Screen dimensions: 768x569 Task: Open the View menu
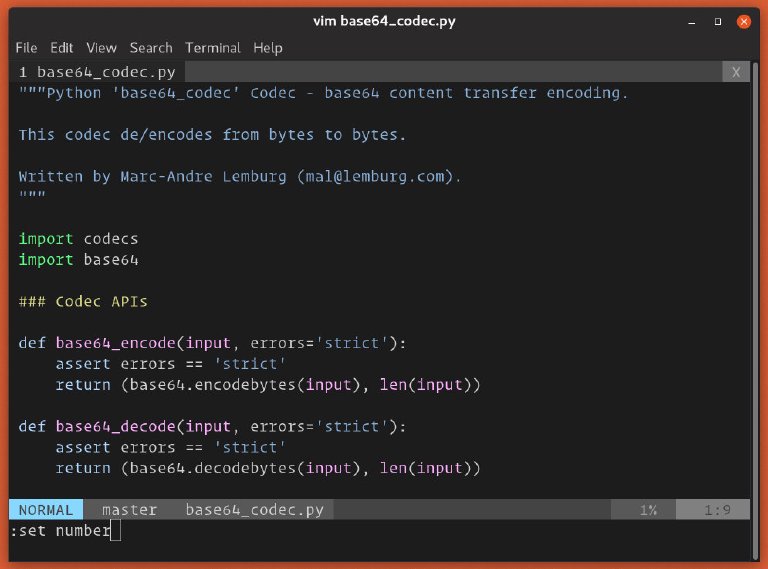[x=101, y=47]
